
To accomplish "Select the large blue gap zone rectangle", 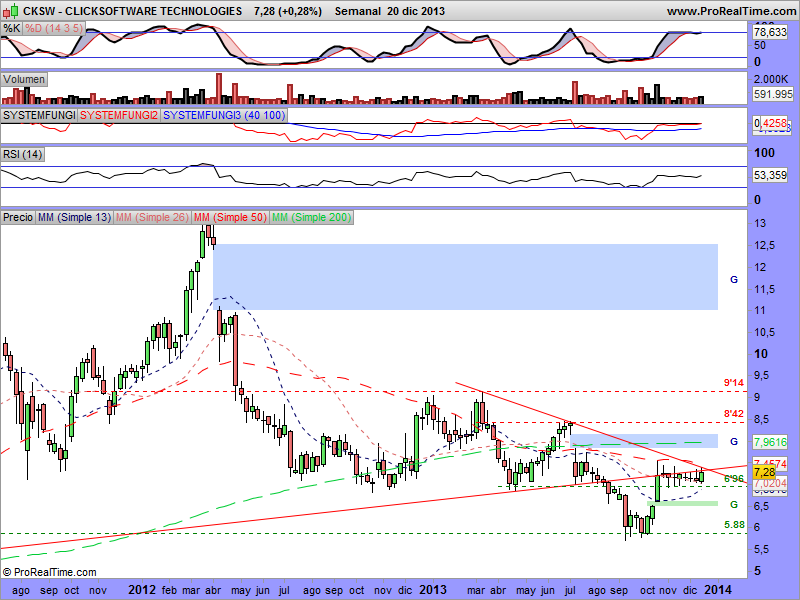I will (465, 276).
